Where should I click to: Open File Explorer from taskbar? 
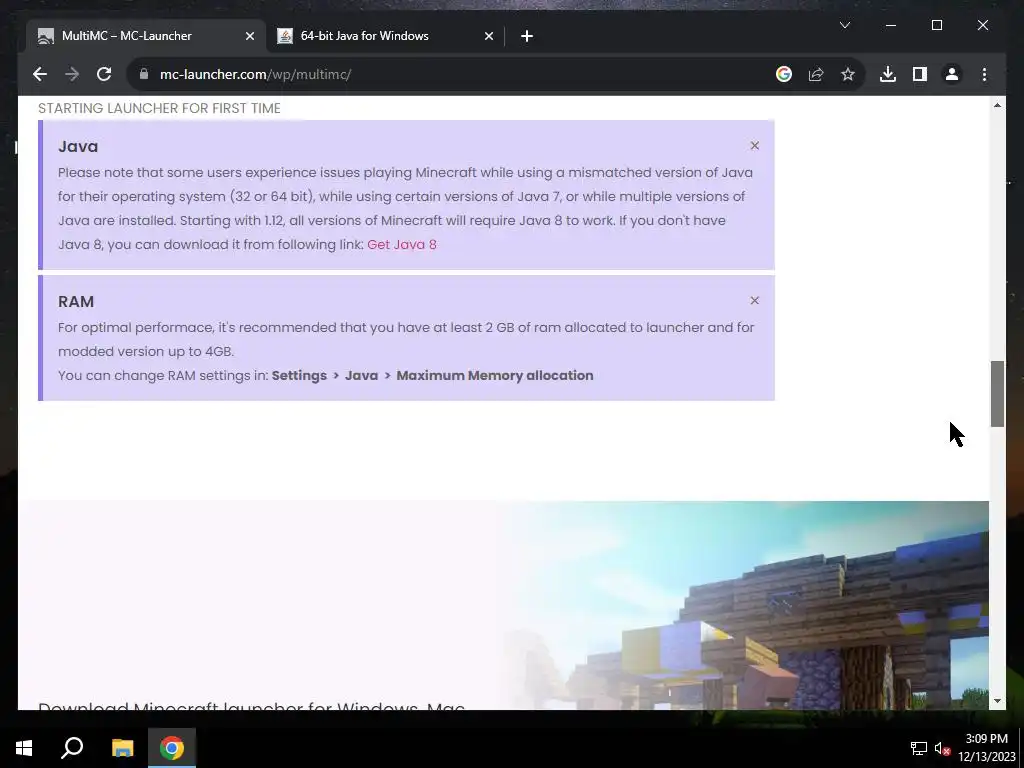[122, 748]
